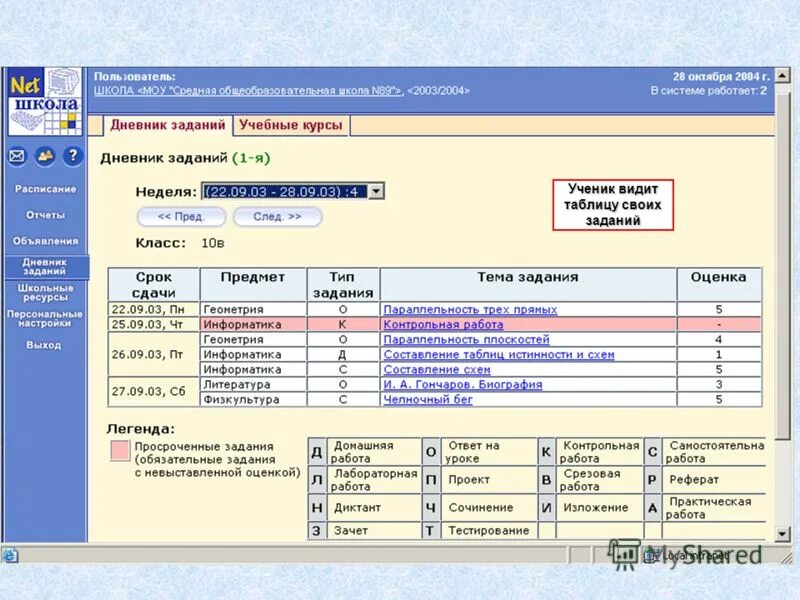
Task: Open Отчеты in the sidebar
Action: 45,215
